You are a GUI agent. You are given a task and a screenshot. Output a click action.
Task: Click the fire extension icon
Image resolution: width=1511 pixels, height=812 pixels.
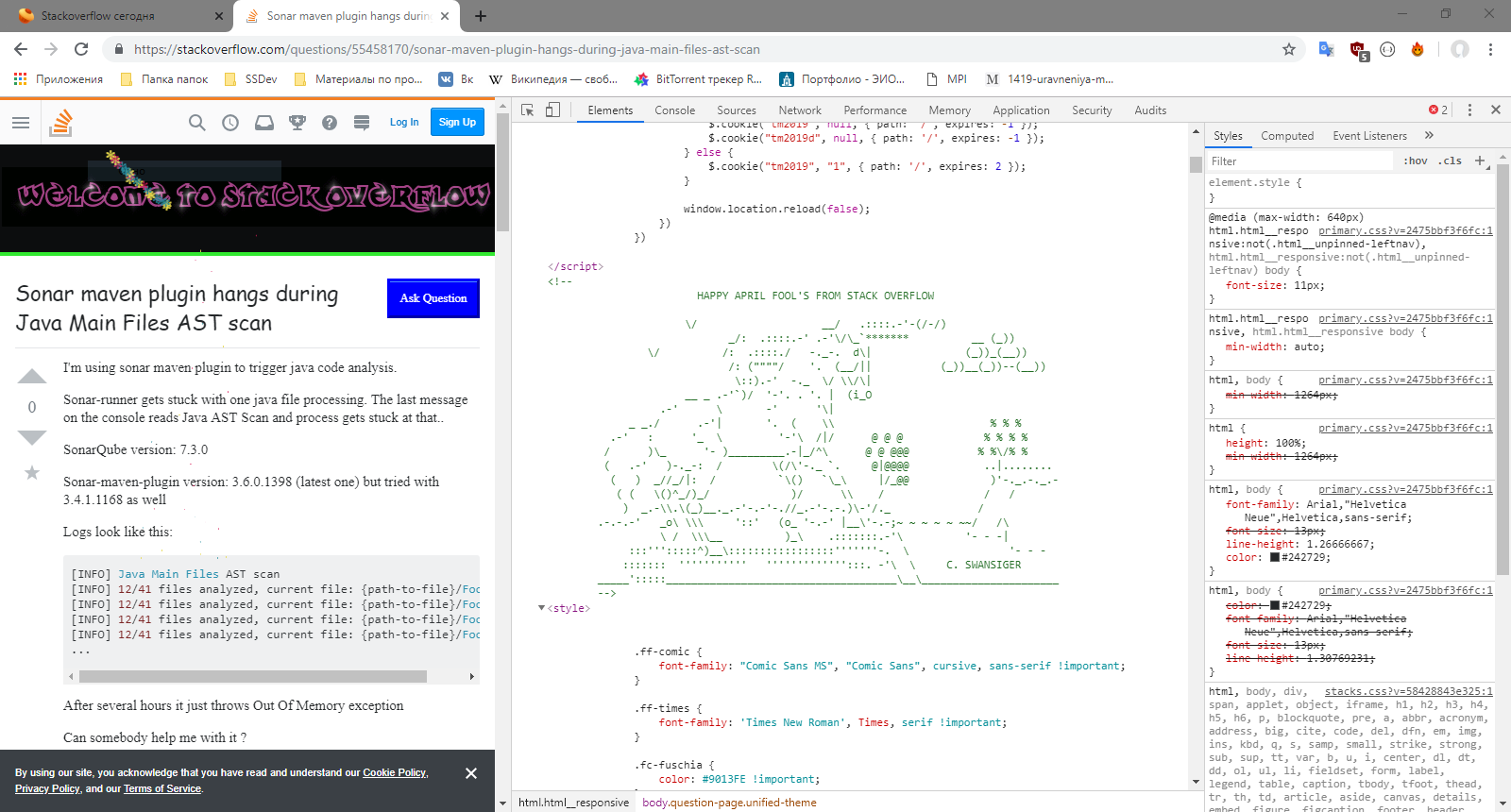(1418, 49)
